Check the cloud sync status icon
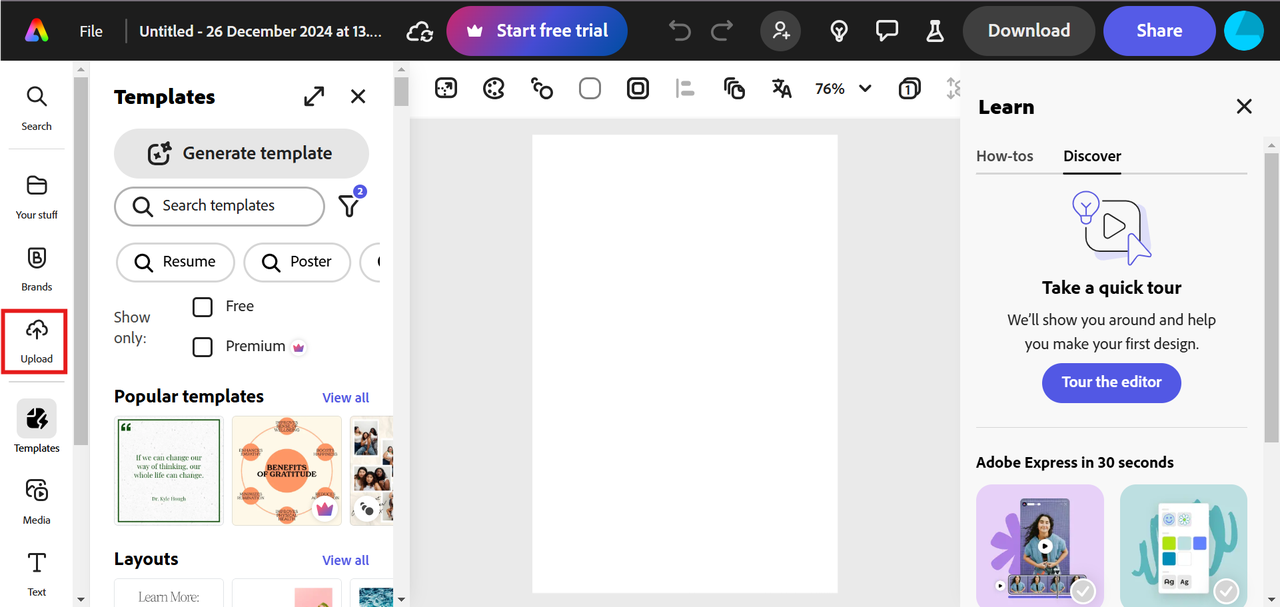The image size is (1280, 607). pyautogui.click(x=420, y=31)
